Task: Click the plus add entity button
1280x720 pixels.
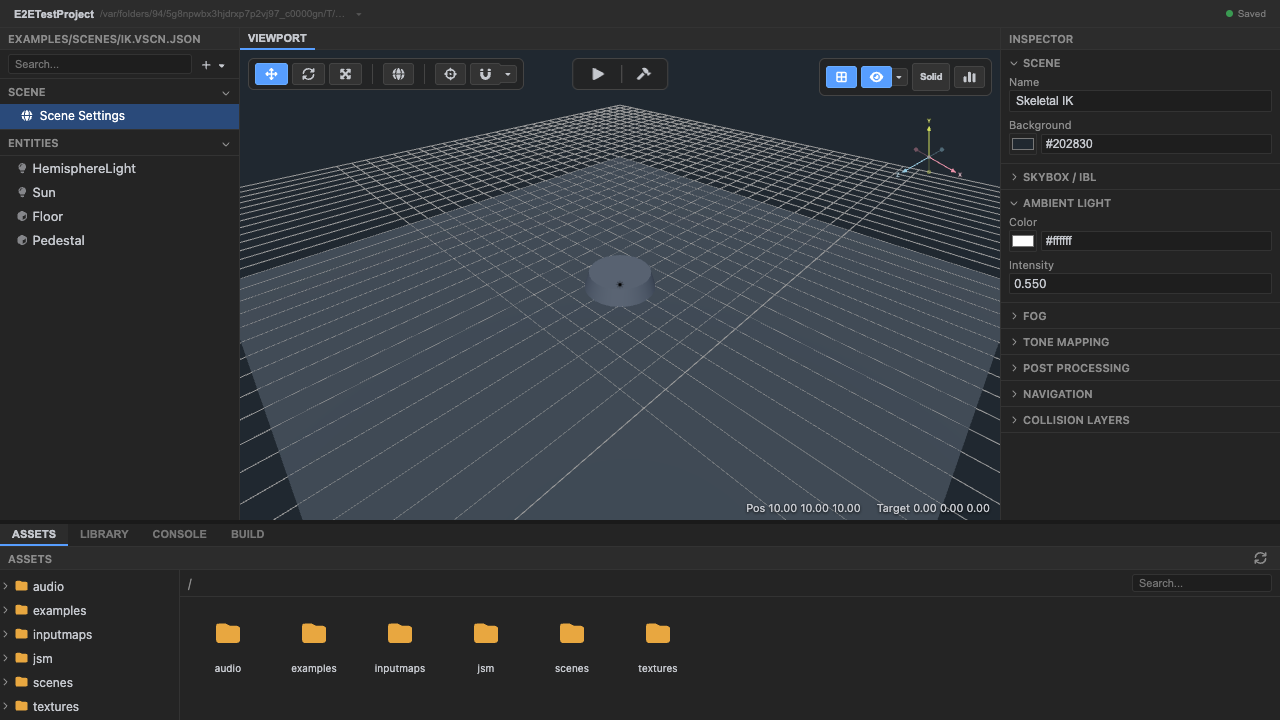Action: pyautogui.click(x=206, y=65)
